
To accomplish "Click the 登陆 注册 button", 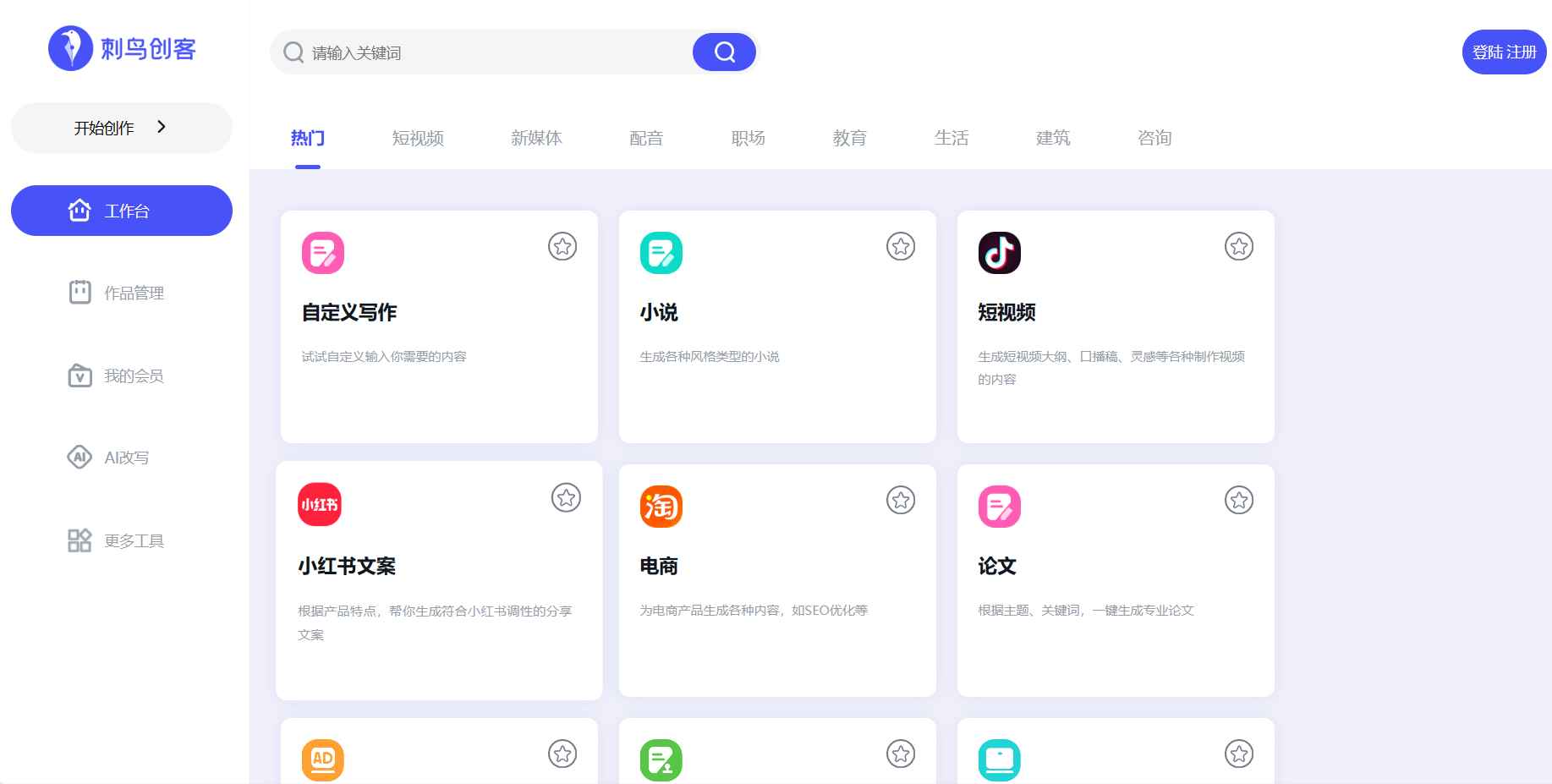I will pyautogui.click(x=1505, y=52).
